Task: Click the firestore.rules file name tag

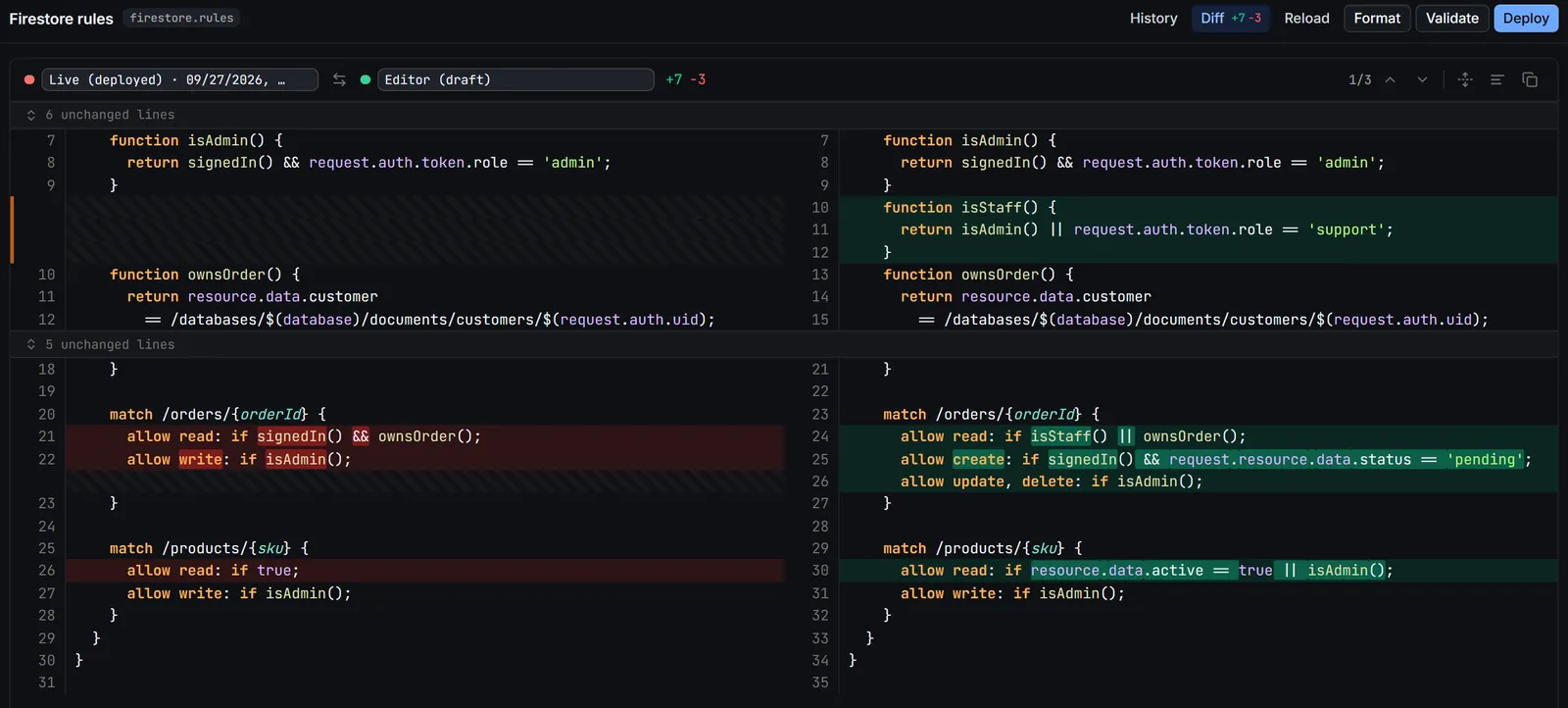Action: 181,18
